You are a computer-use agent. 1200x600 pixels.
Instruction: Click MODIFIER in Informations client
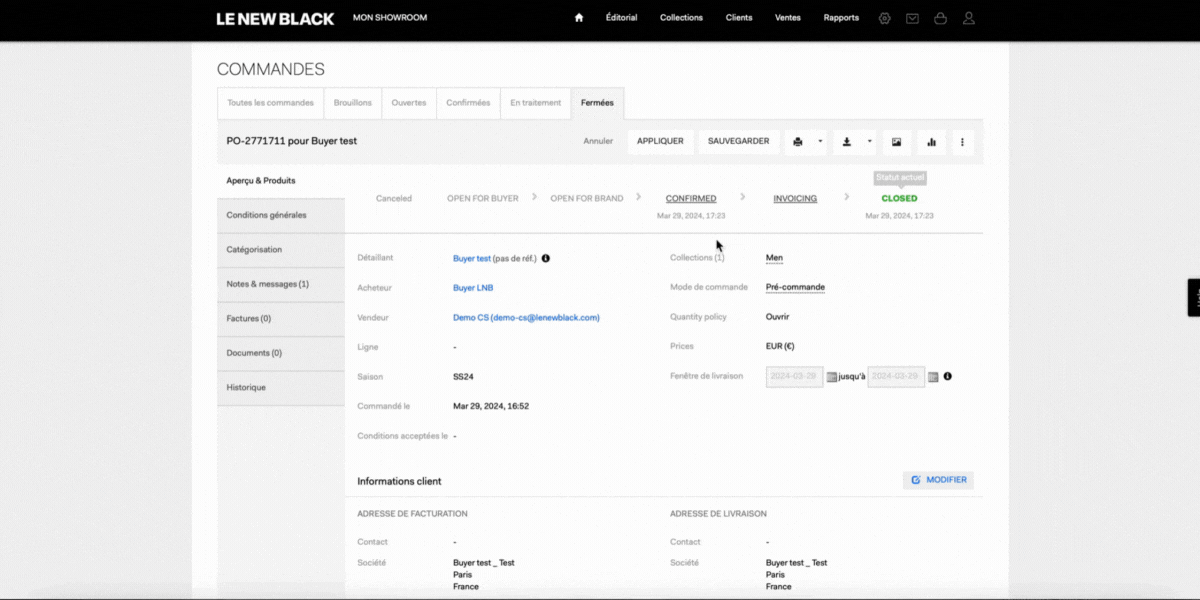[x=938, y=480]
